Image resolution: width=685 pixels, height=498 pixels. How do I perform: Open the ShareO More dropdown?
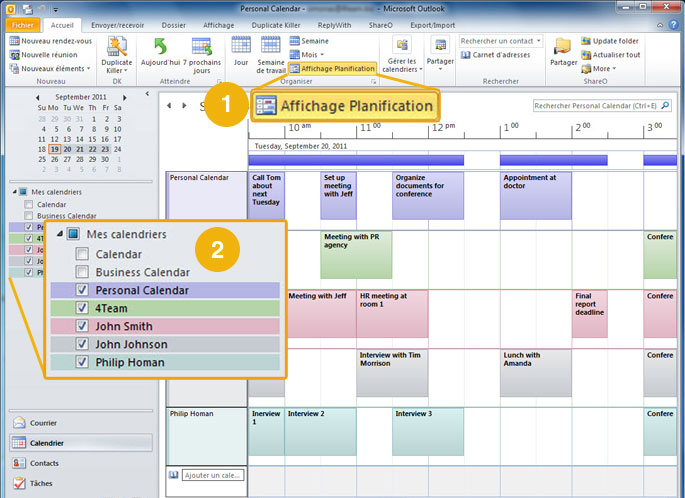[599, 69]
